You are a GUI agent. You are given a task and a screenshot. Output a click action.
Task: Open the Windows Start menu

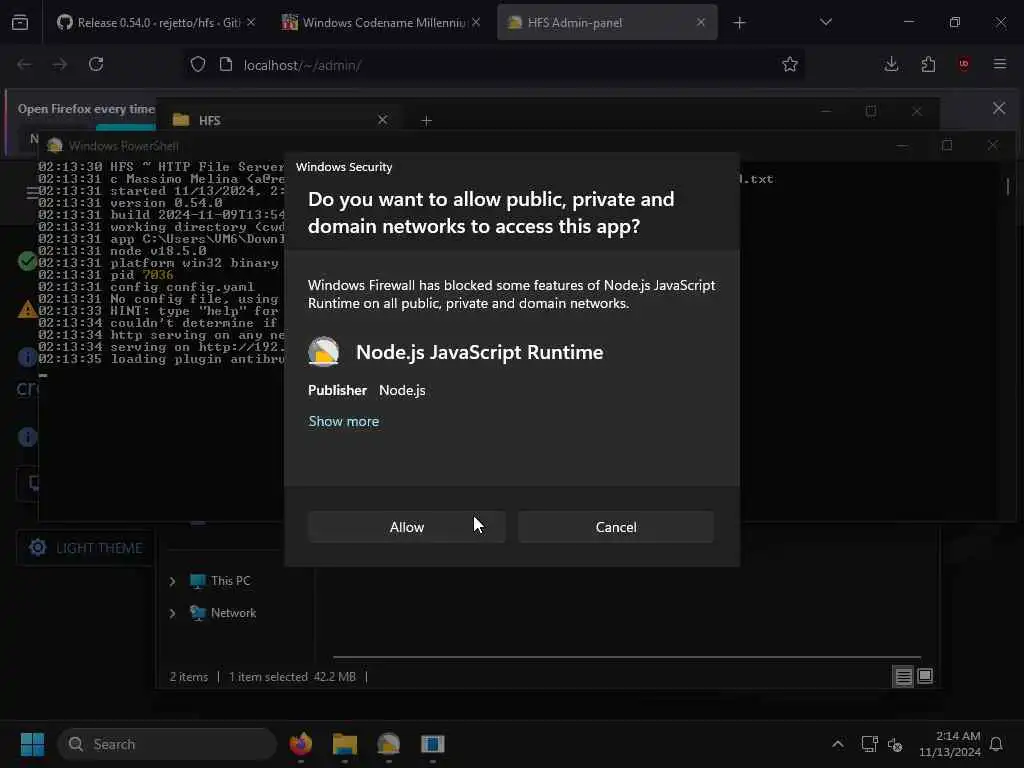32,744
